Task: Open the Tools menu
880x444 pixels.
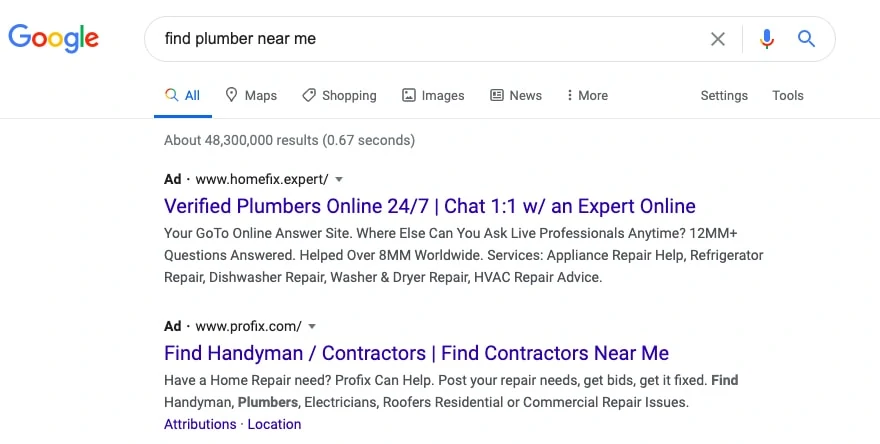Action: pos(787,95)
